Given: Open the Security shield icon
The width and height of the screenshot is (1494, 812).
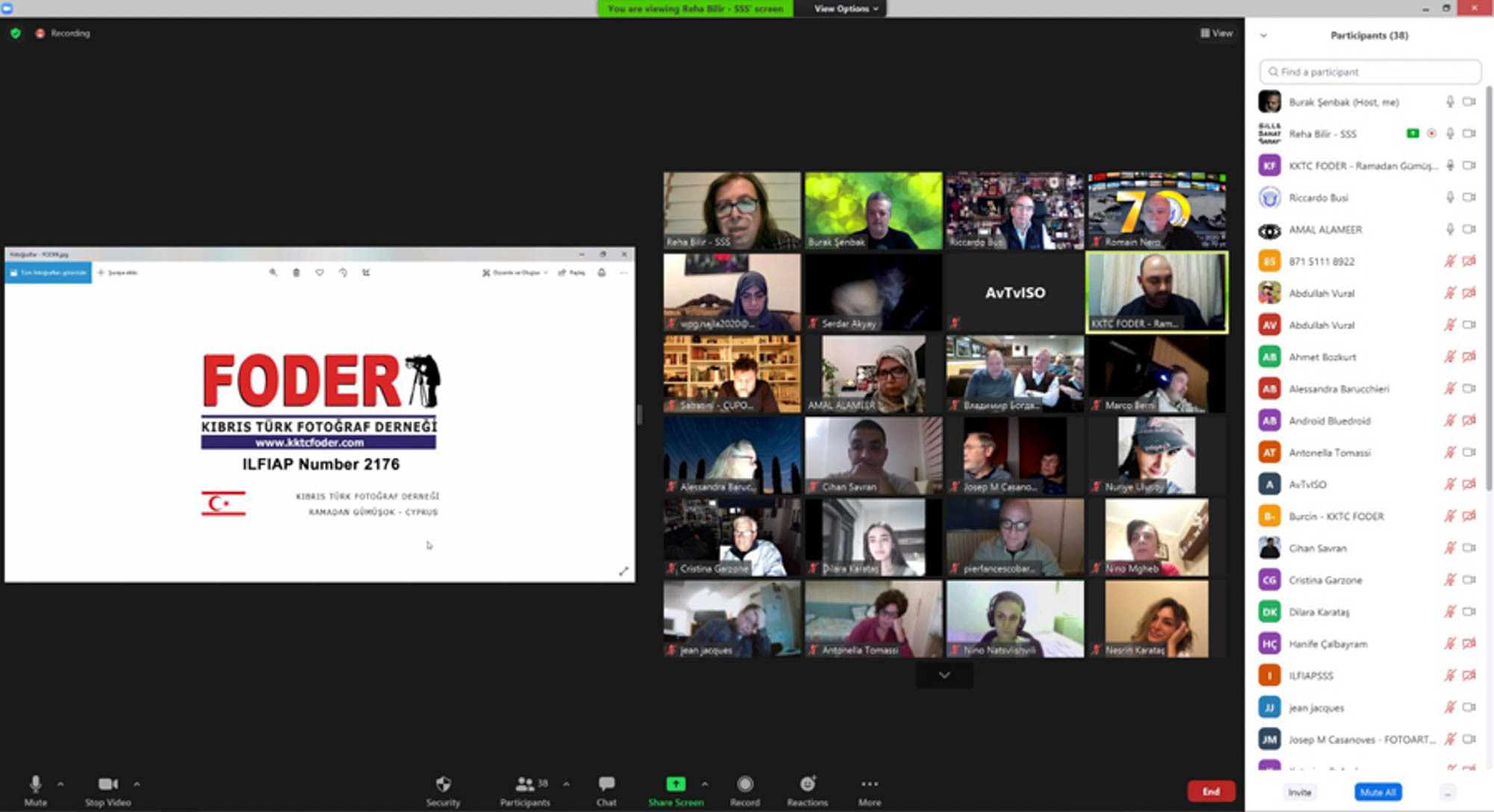Looking at the screenshot, I should pyautogui.click(x=443, y=784).
